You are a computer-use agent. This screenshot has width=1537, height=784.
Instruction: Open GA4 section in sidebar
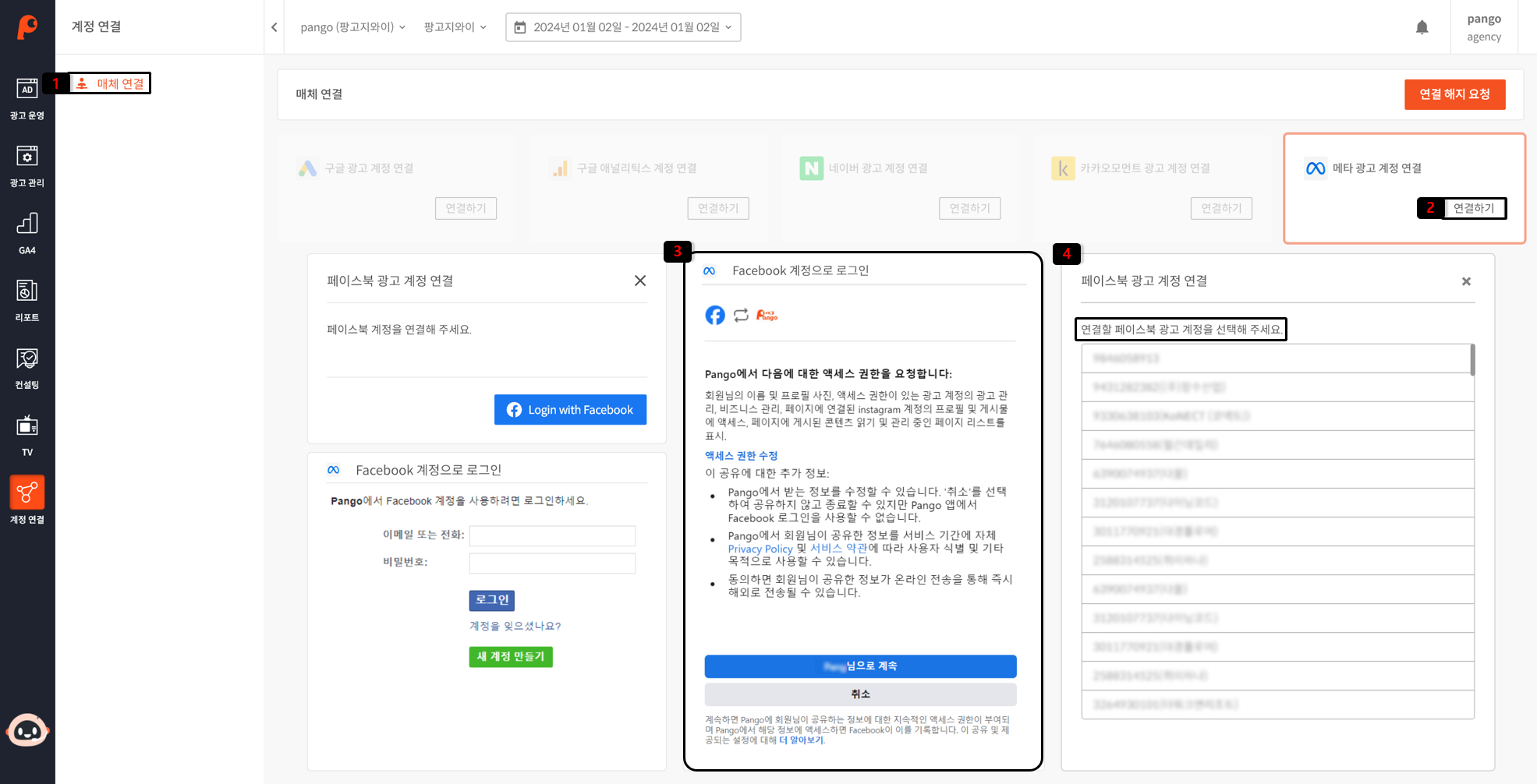[x=27, y=234]
